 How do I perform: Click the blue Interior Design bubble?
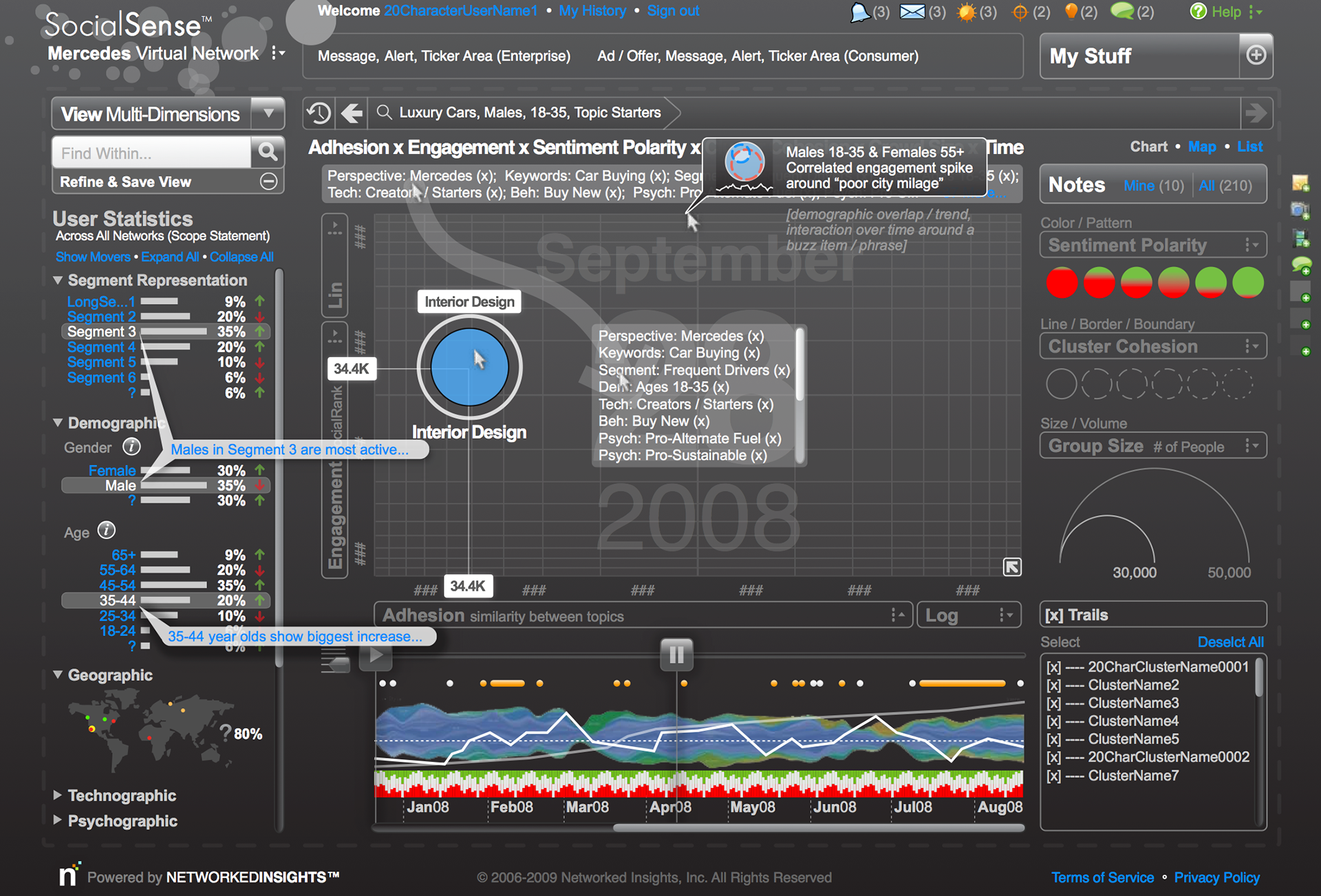pyautogui.click(x=469, y=367)
